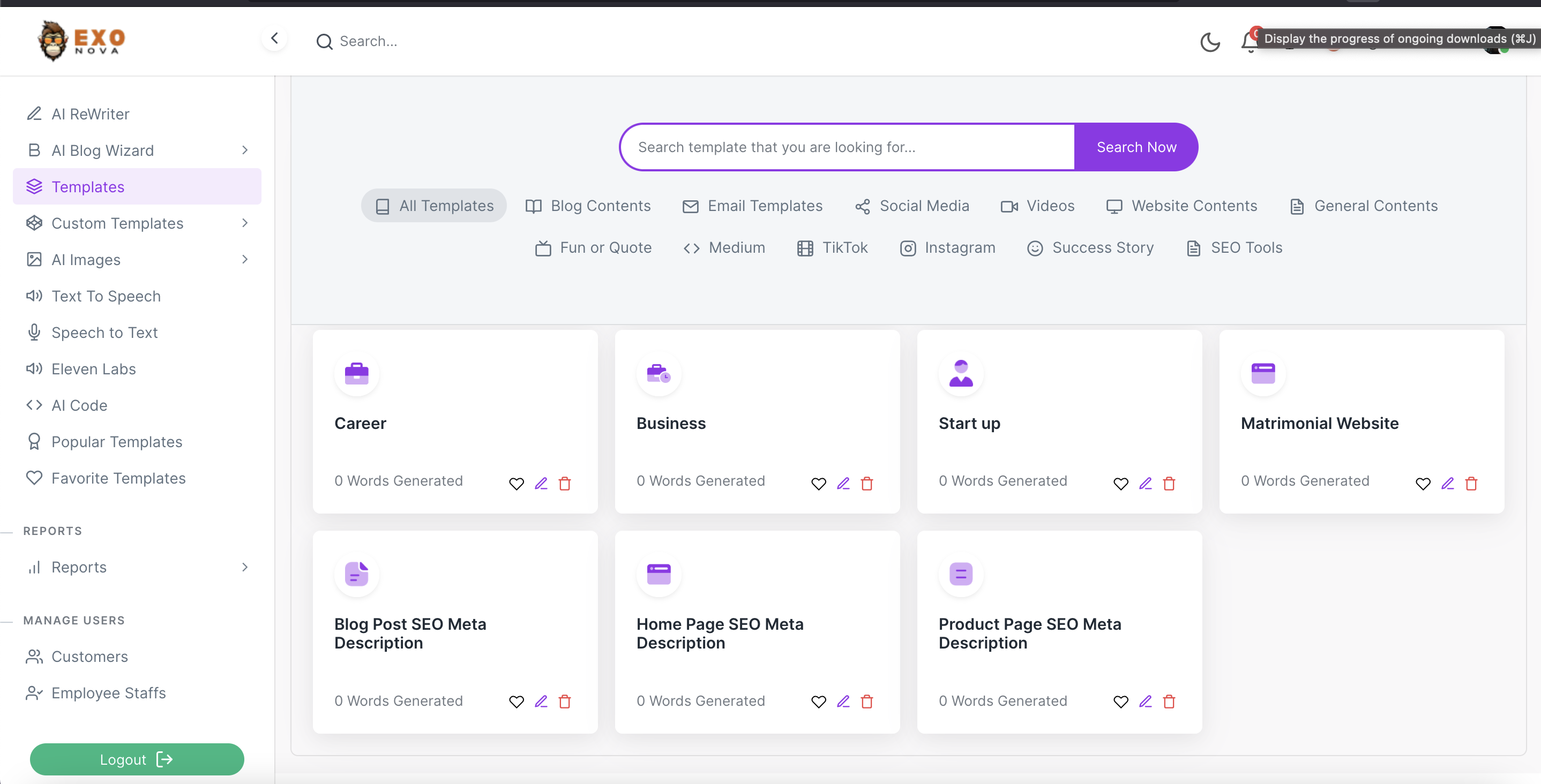Click the template search input field
1541x784 pixels.
847,147
